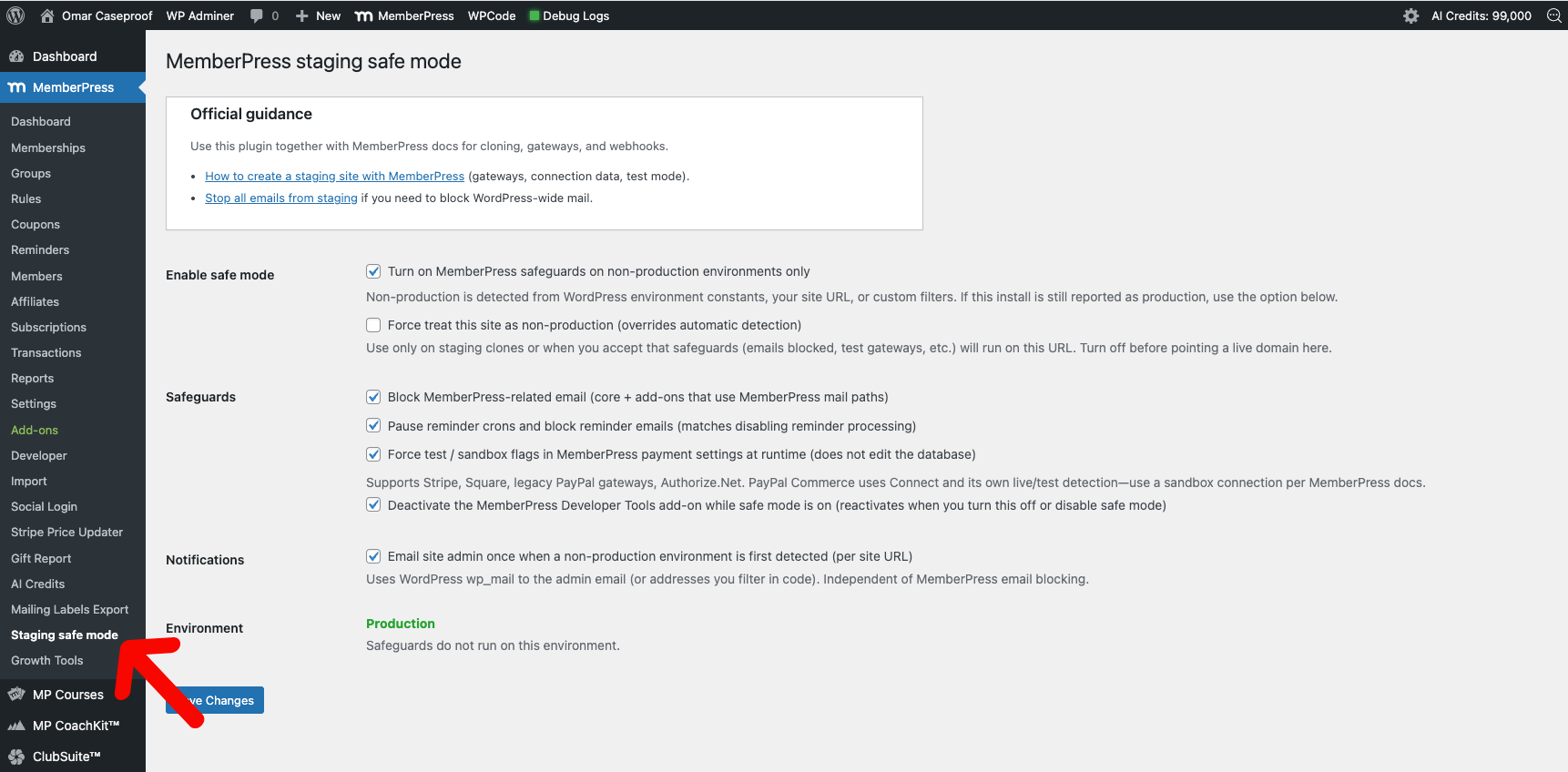Toggle Force test / sandbox flags checkbox
Image resolution: width=1568 pixels, height=772 pixels.
373,454
